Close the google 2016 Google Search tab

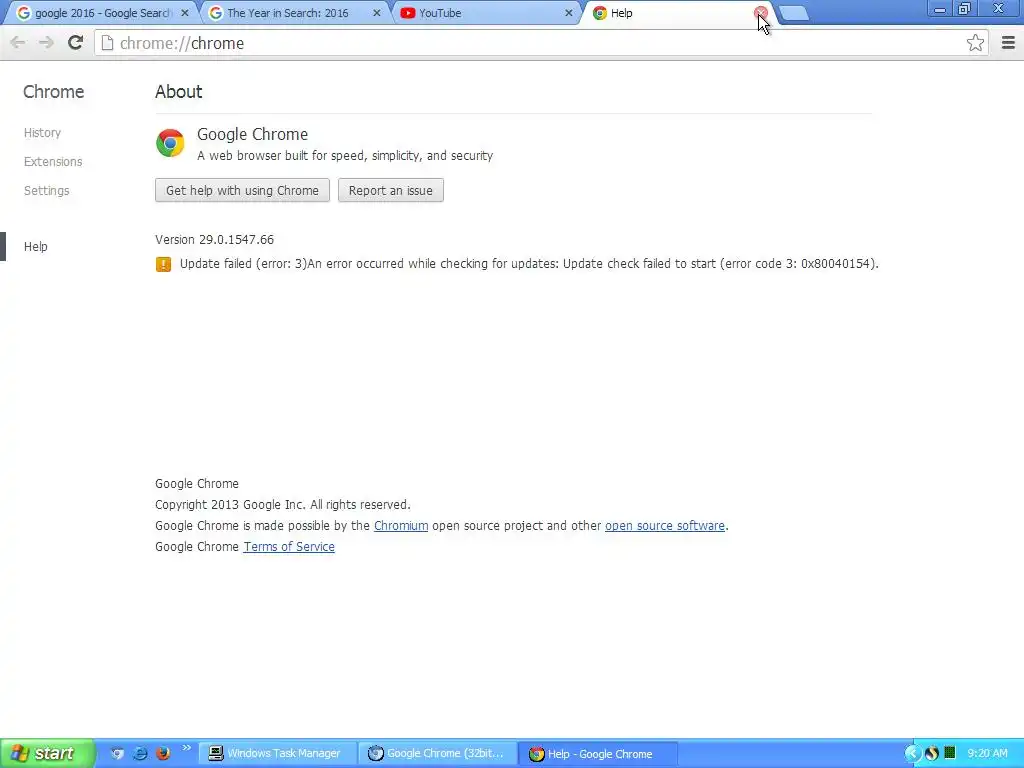(x=185, y=13)
